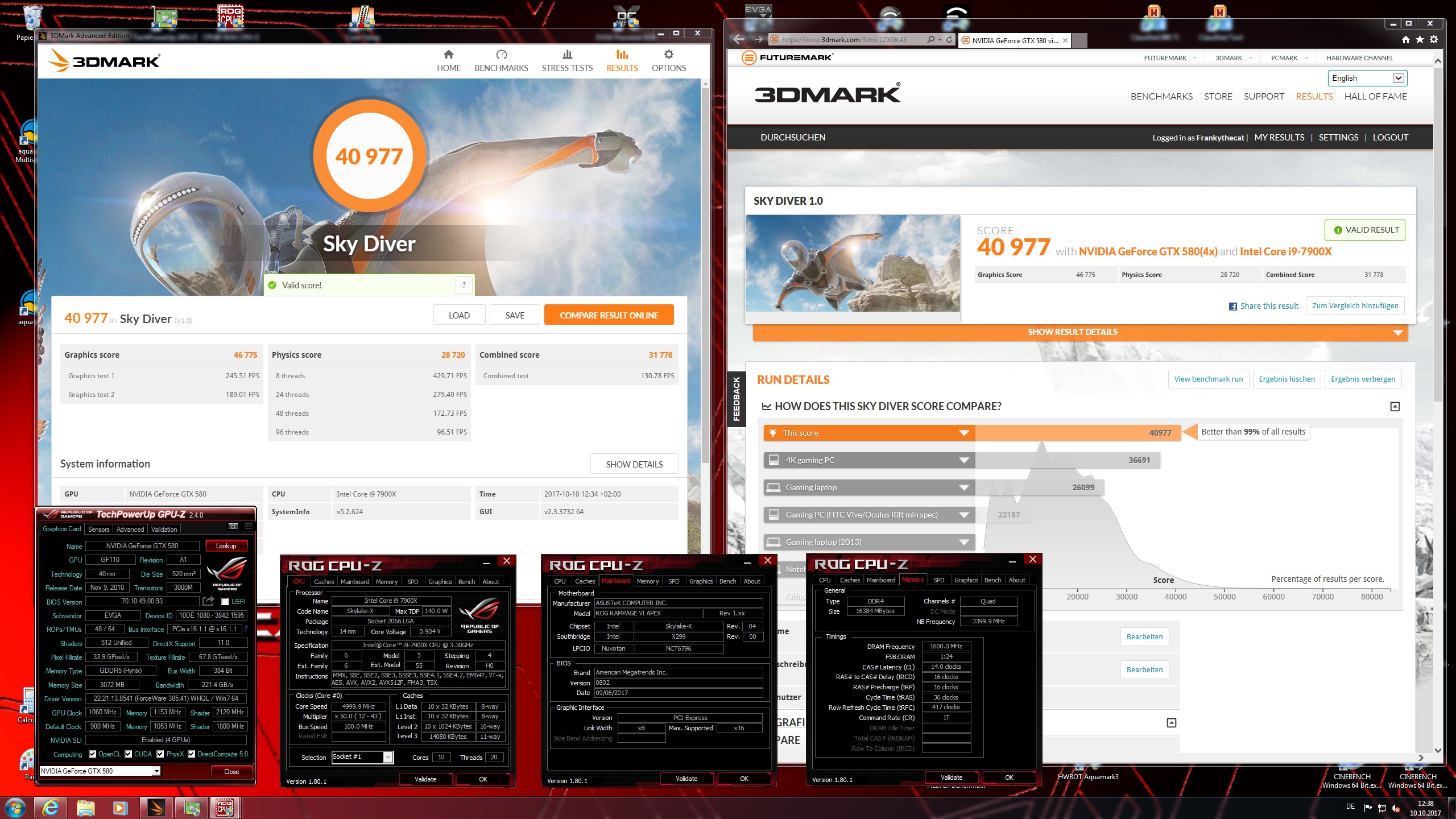
Task: Launch Internet Explorer from taskbar
Action: [x=50, y=807]
